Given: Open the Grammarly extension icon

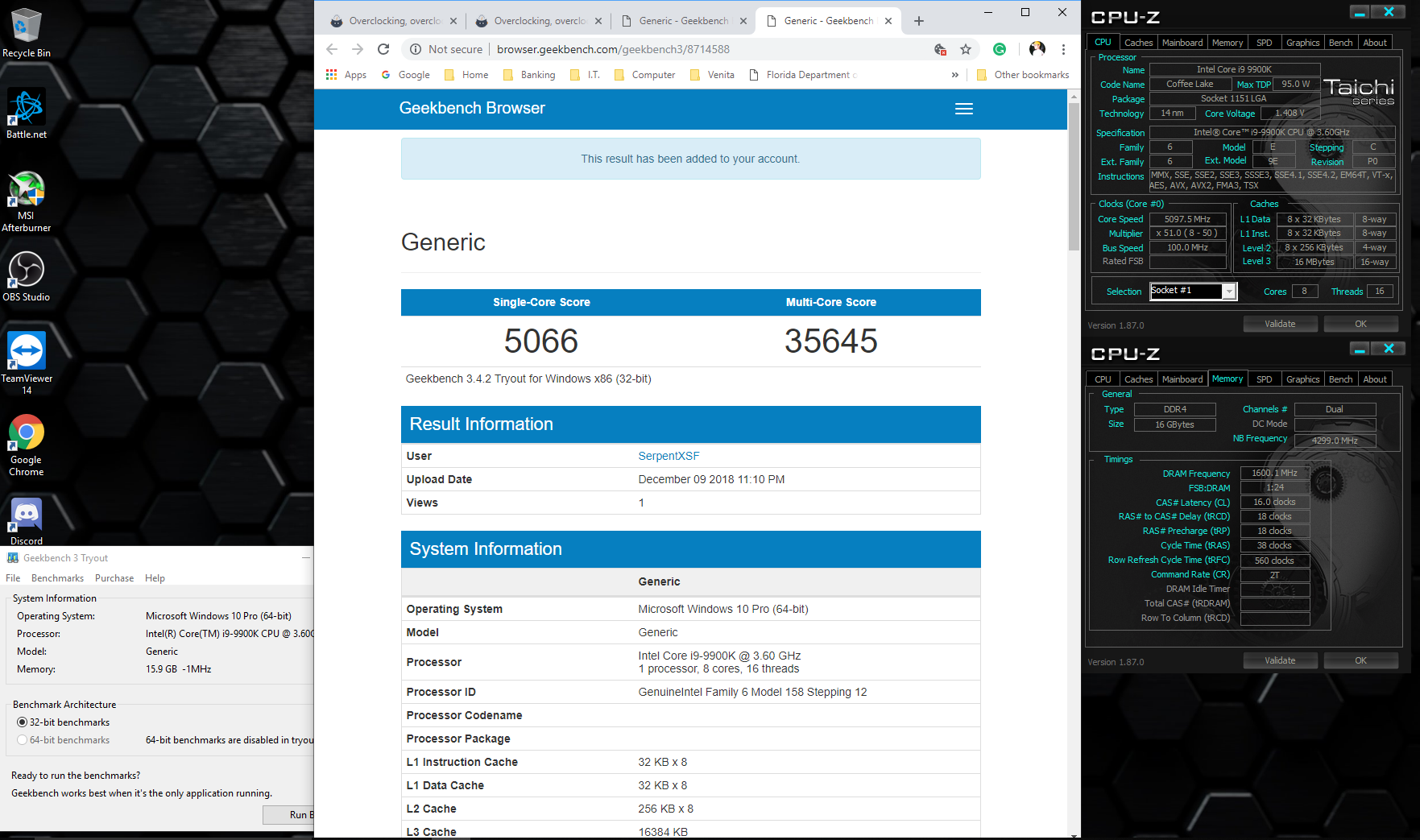Looking at the screenshot, I should [x=1000, y=49].
